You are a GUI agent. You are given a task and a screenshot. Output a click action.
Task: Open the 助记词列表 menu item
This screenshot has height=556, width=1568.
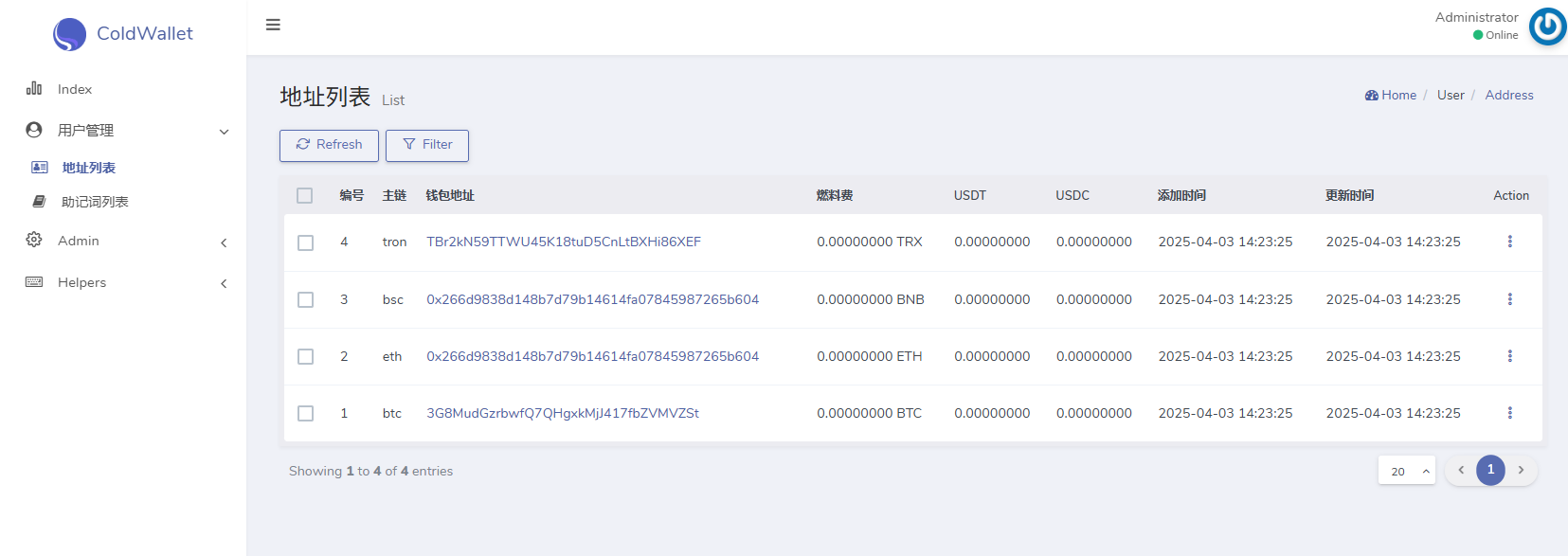[95, 202]
